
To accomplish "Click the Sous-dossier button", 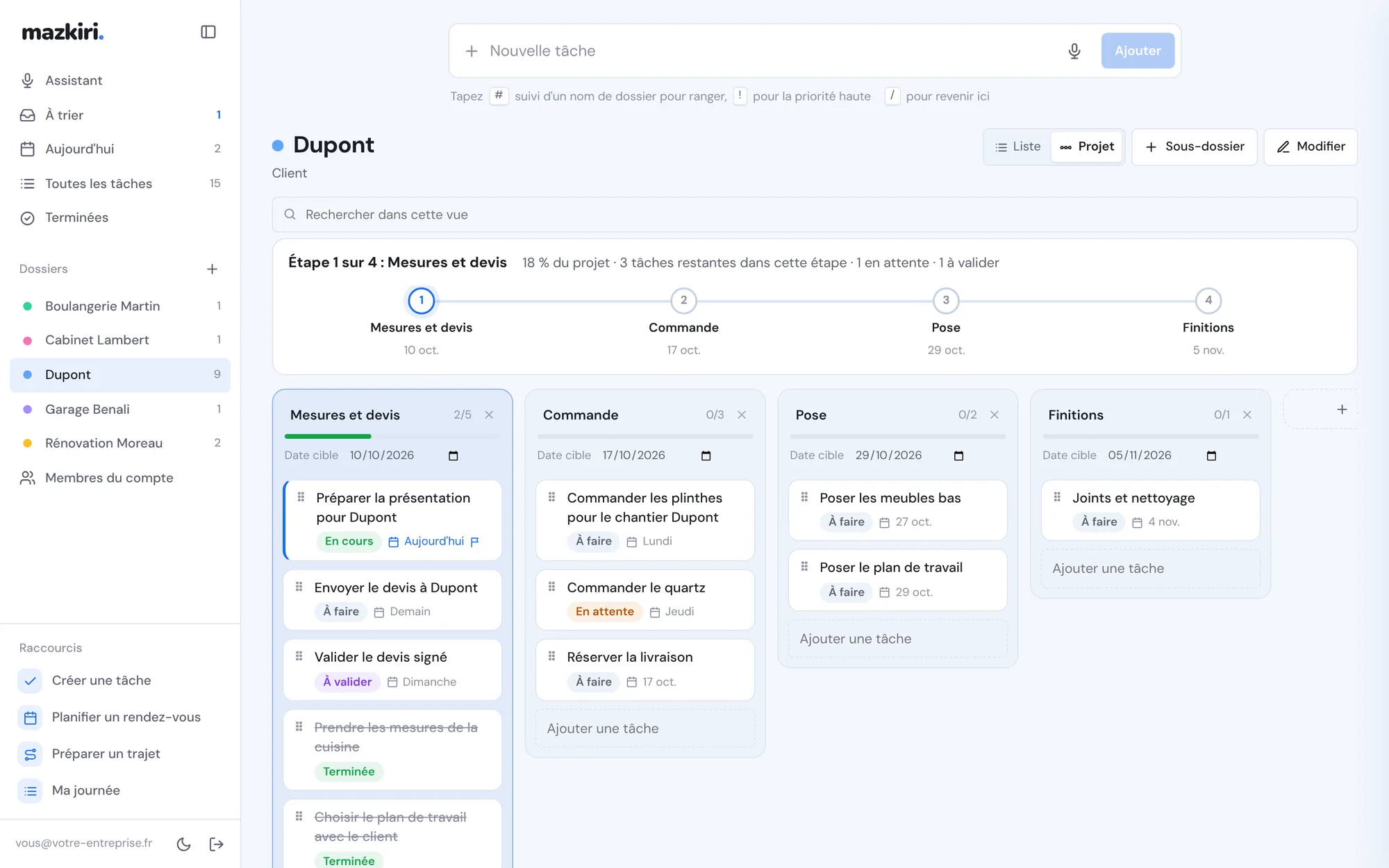I will coord(1195,147).
